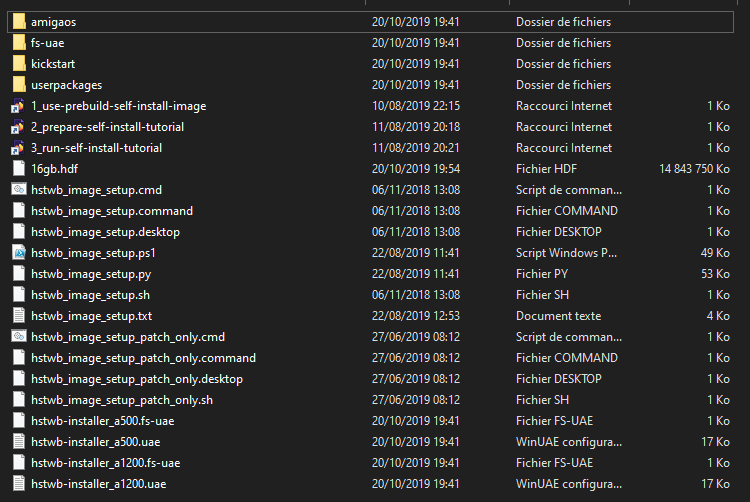
Task: Click file name hstwb_image_setup.sh
Action: pos(90,295)
